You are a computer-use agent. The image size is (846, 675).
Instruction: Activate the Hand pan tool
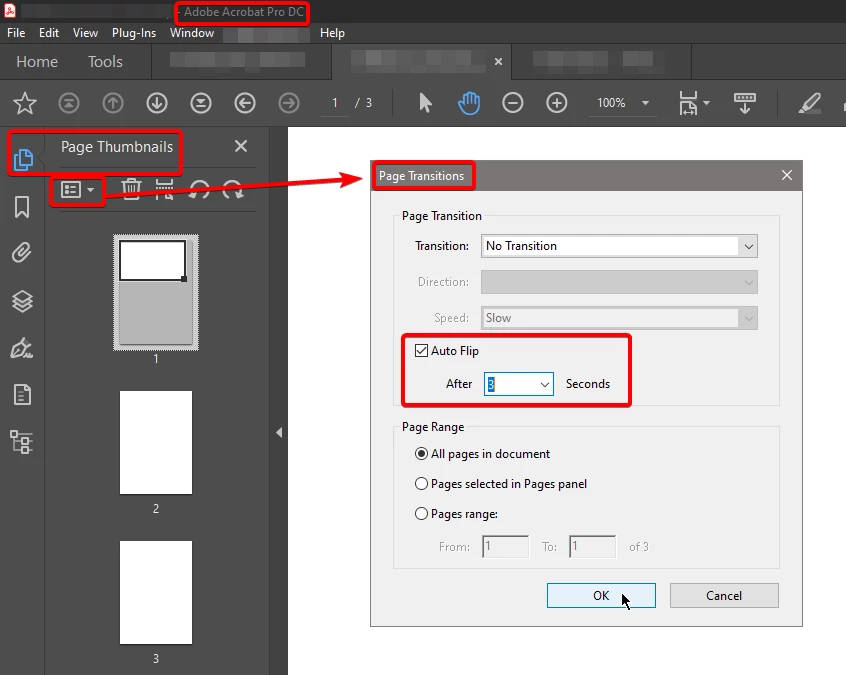pos(469,103)
